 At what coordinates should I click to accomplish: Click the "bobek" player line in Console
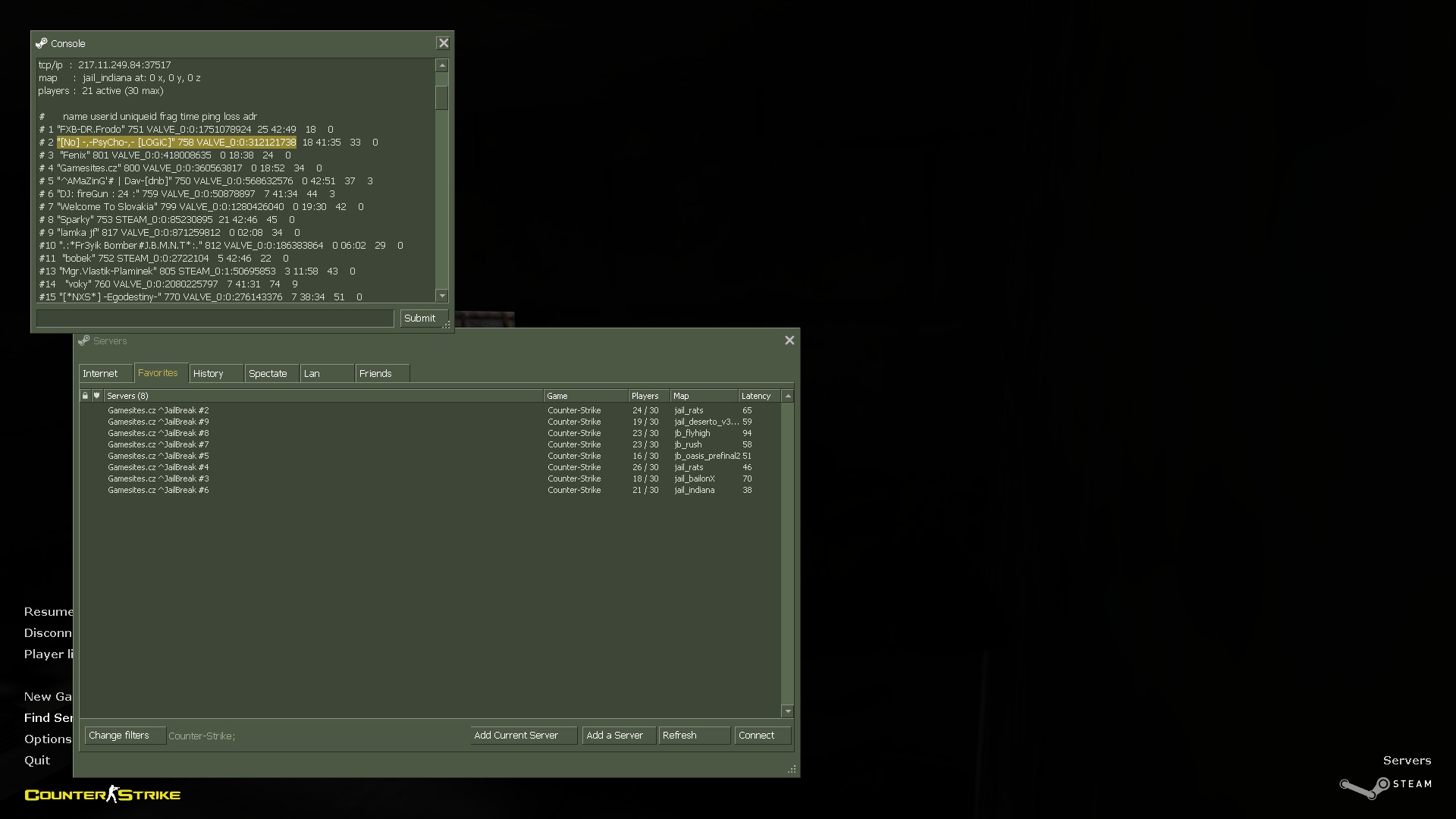pyautogui.click(x=164, y=259)
